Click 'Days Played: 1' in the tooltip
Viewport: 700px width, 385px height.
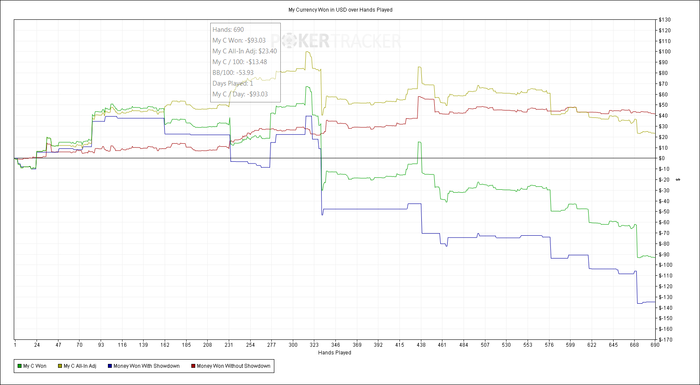(233, 83)
